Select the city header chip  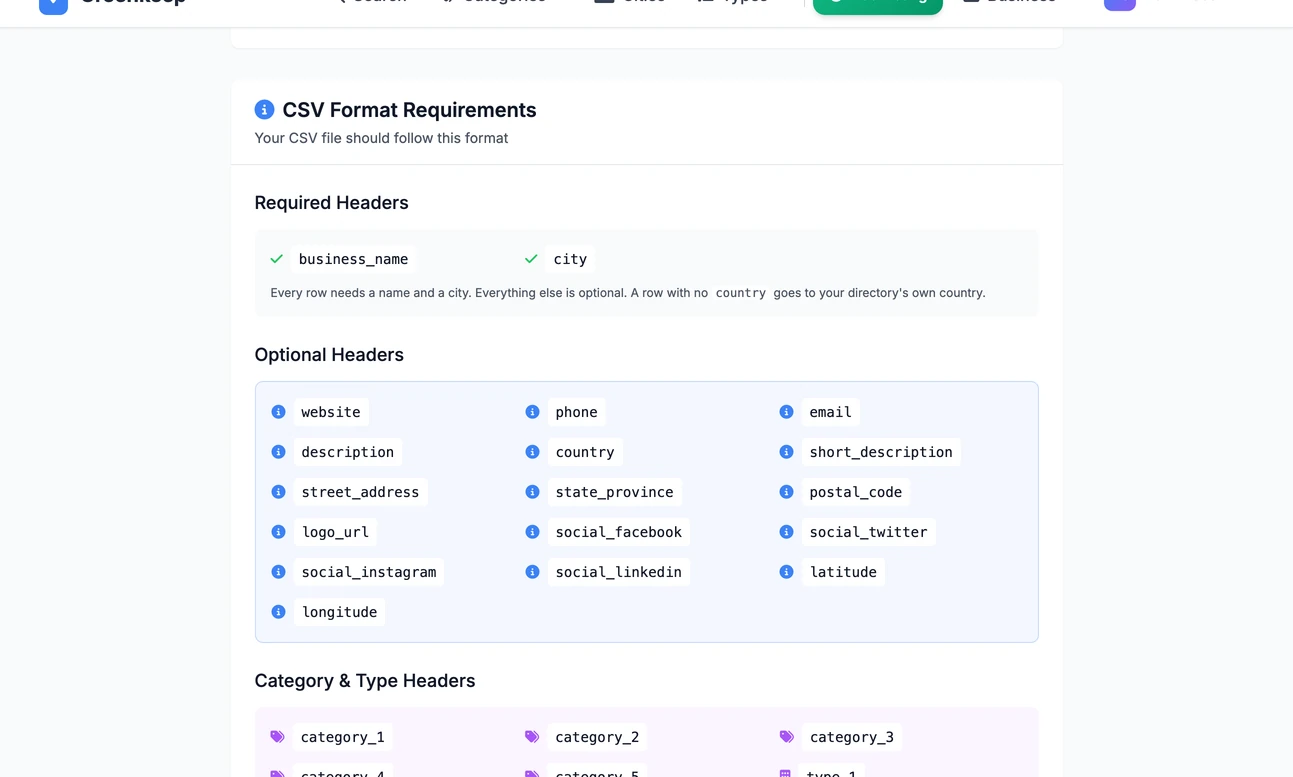pyautogui.click(x=570, y=259)
